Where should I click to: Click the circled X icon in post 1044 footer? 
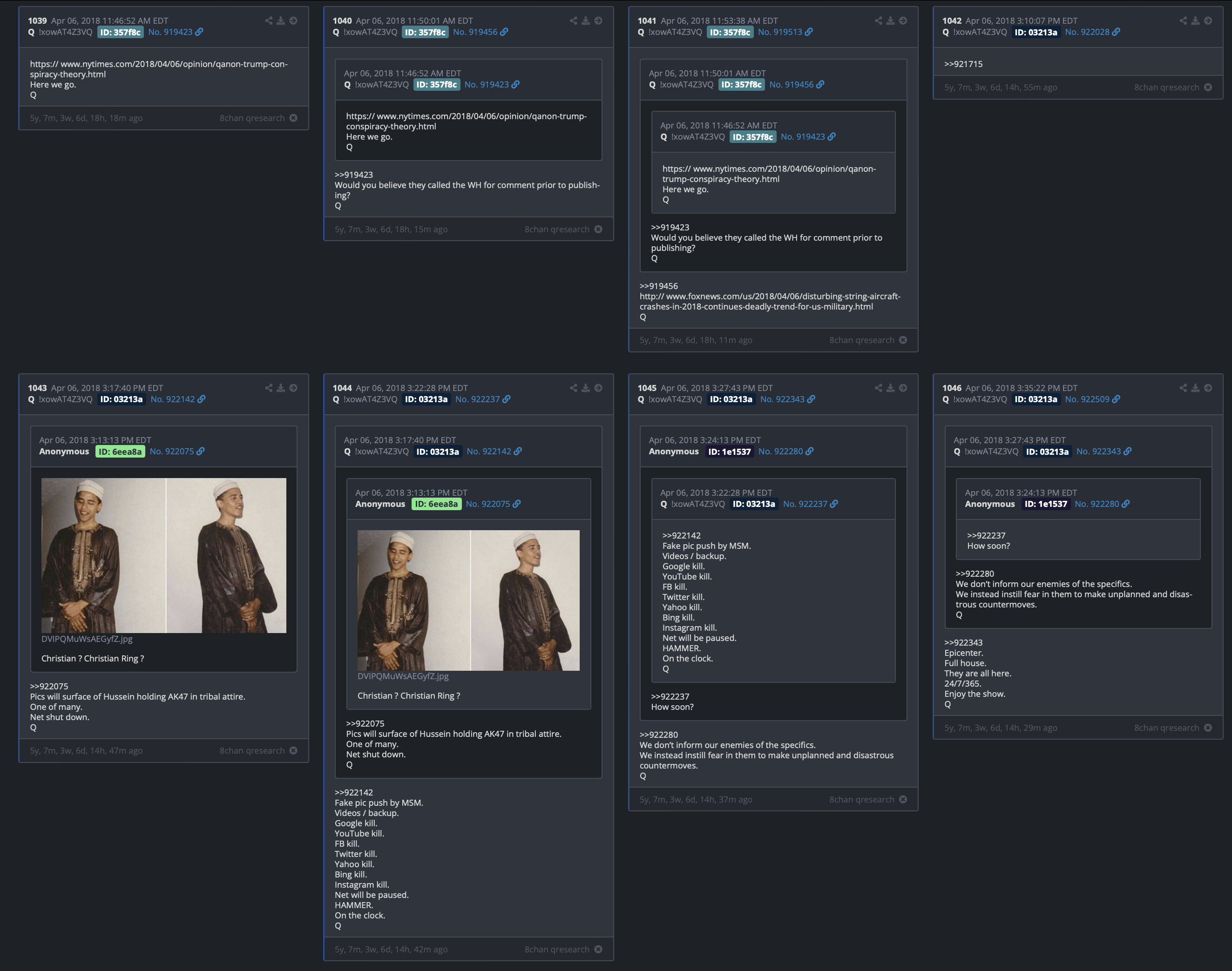point(598,950)
